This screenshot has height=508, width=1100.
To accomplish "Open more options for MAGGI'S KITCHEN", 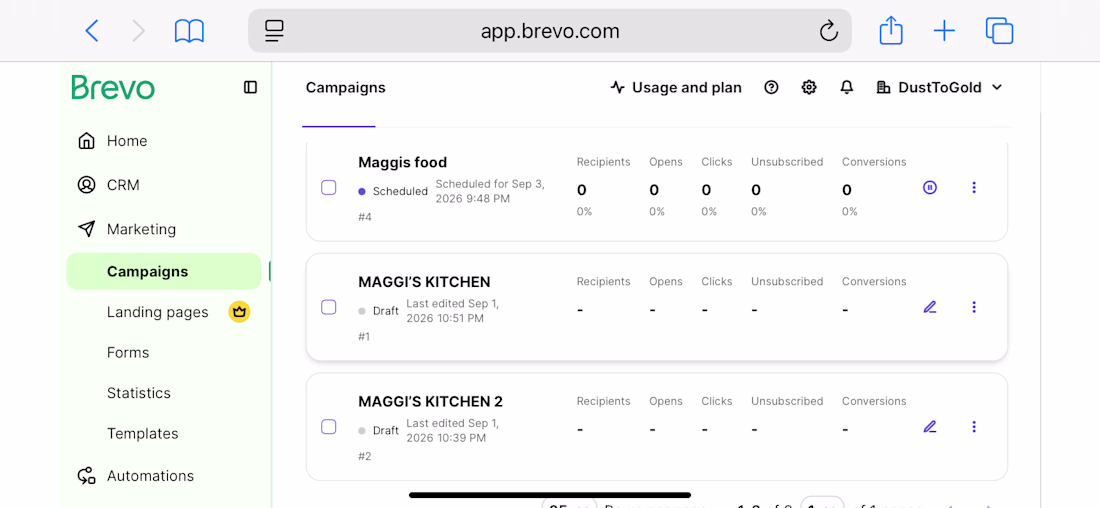I will point(974,307).
